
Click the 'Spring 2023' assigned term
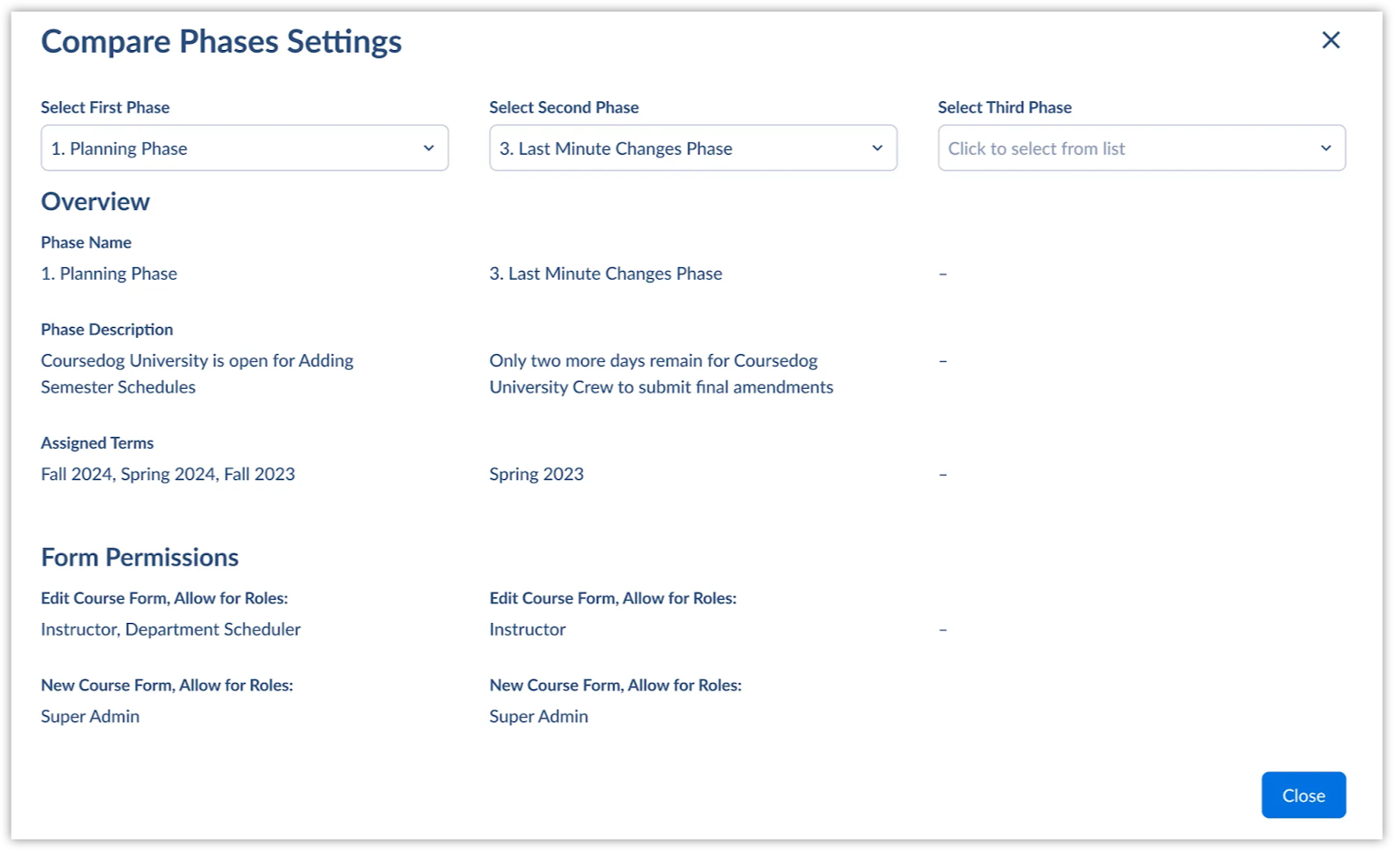pyautogui.click(x=536, y=475)
